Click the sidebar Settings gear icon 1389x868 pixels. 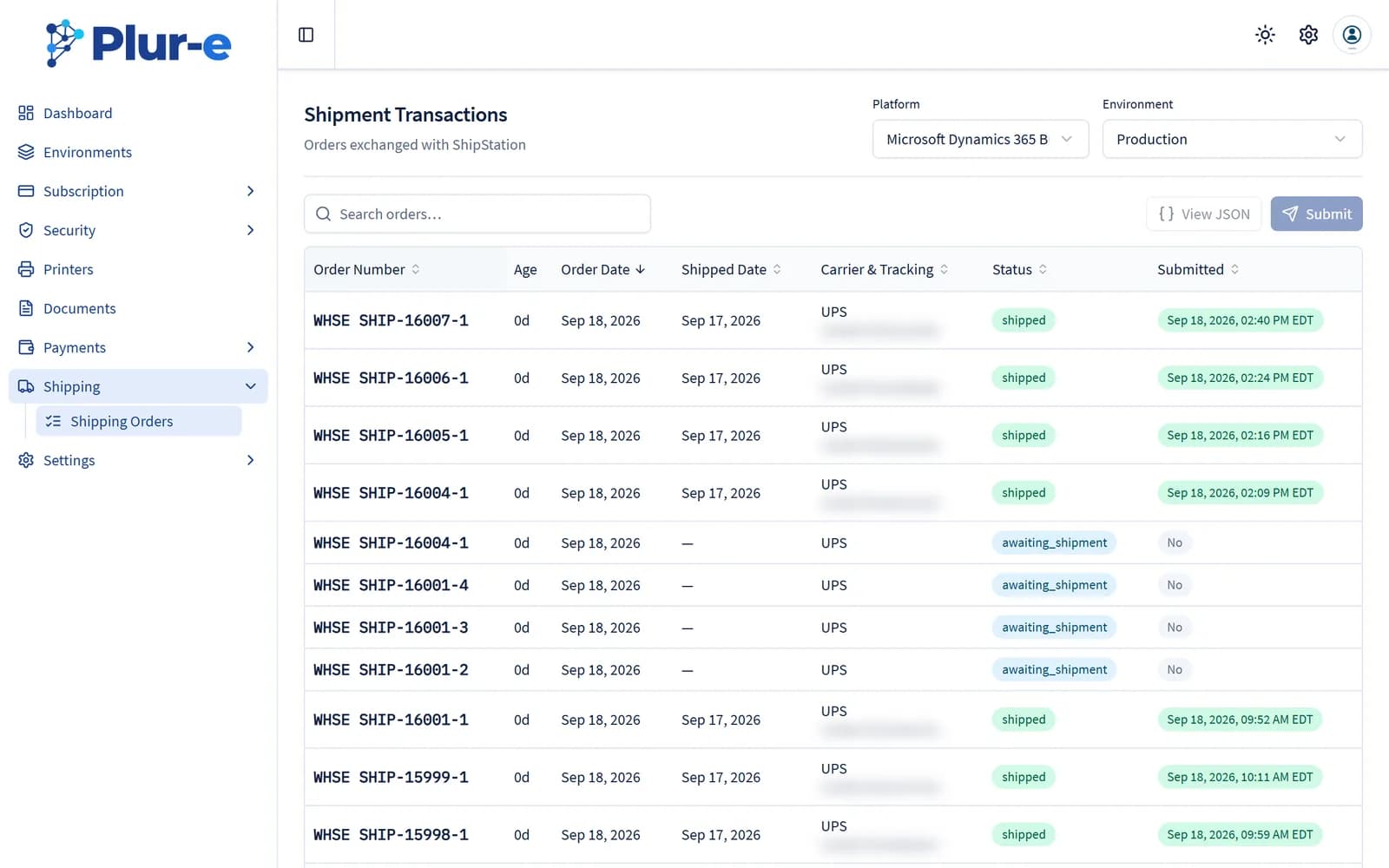pyautogui.click(x=26, y=460)
